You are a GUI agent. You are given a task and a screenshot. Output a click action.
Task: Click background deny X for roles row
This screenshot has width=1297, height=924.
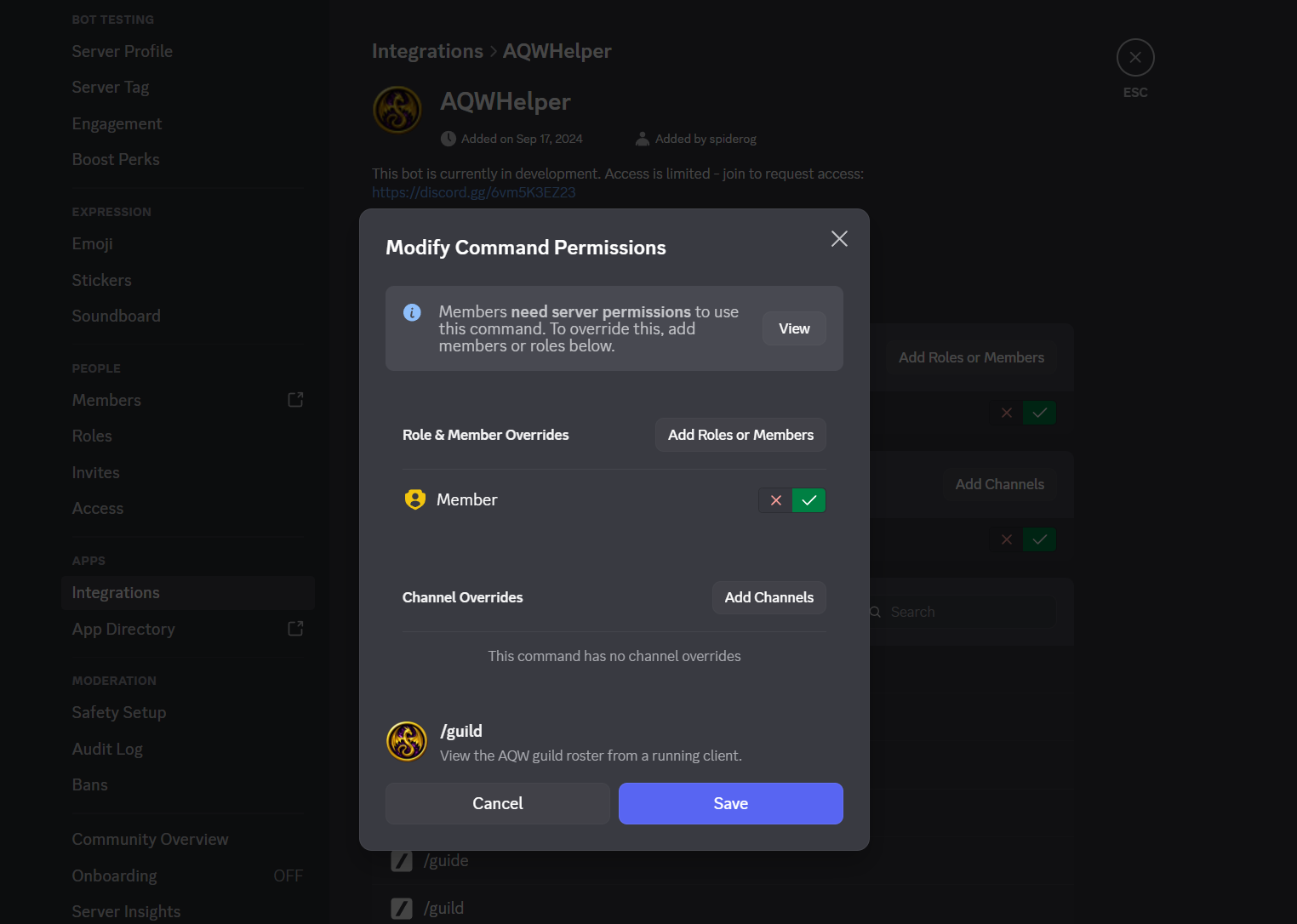1007,413
